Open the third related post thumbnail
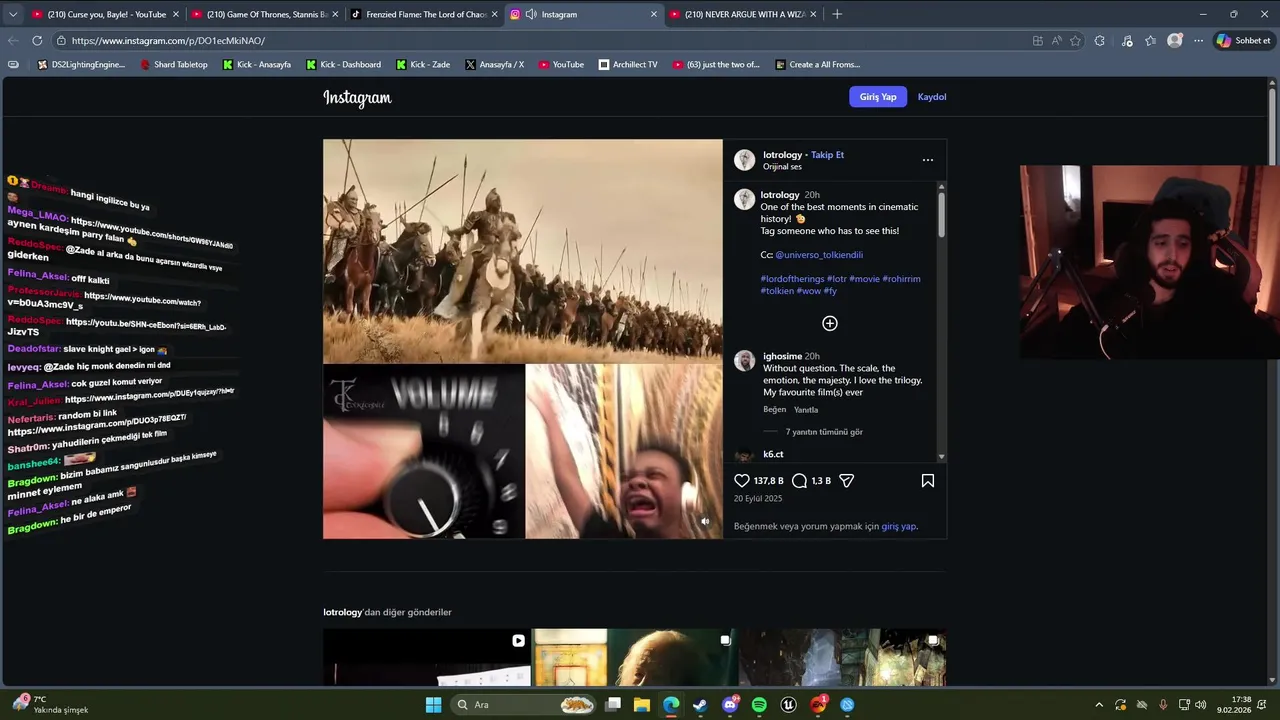Image resolution: width=1280 pixels, height=720 pixels. pos(842,657)
